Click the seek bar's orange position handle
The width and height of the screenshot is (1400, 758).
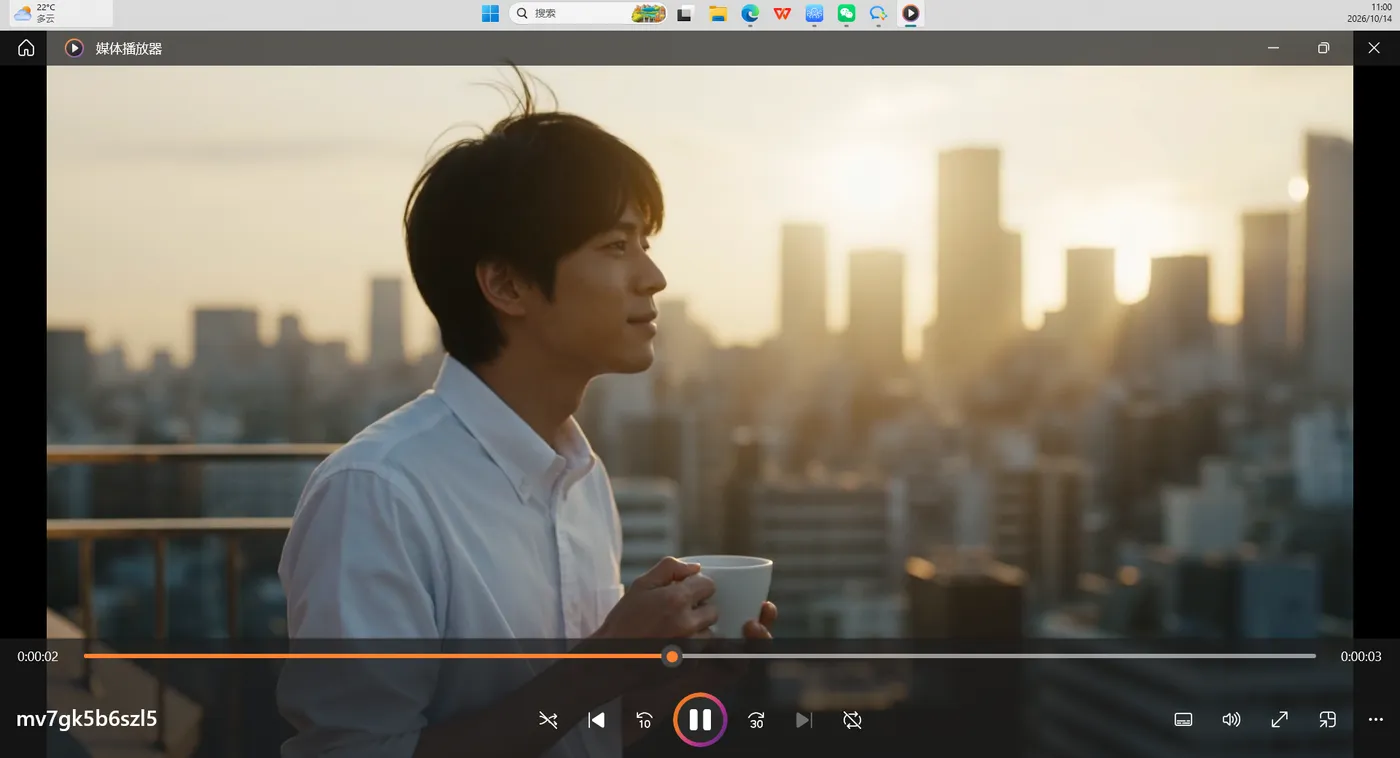[x=672, y=656]
